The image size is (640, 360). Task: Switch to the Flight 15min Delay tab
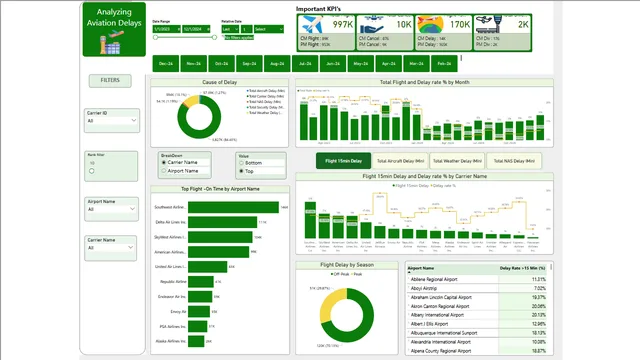343,161
